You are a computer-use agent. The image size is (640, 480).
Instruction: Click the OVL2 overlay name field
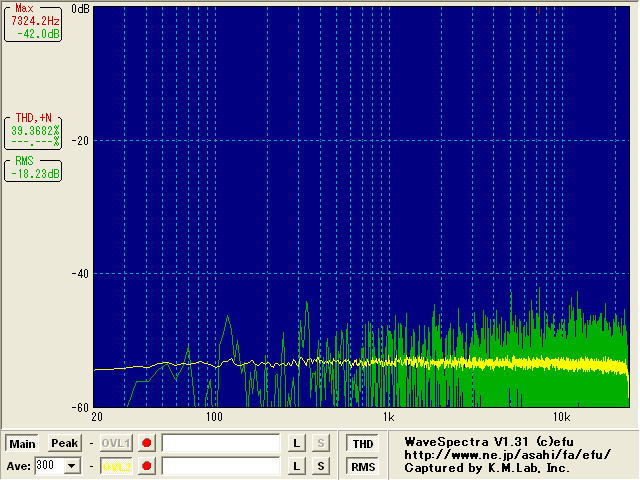pos(221,466)
